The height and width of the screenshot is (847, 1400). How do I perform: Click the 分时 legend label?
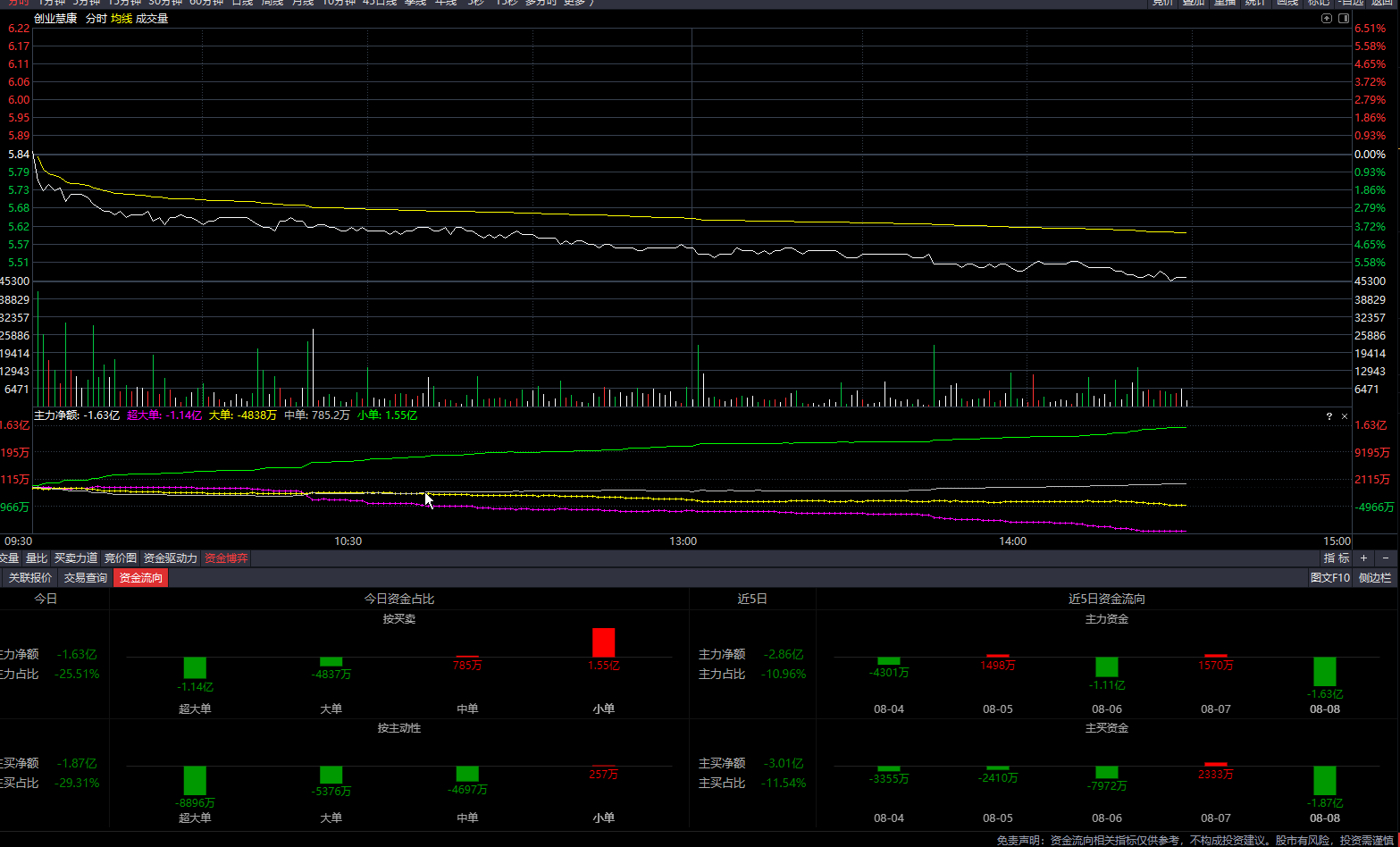96,19
